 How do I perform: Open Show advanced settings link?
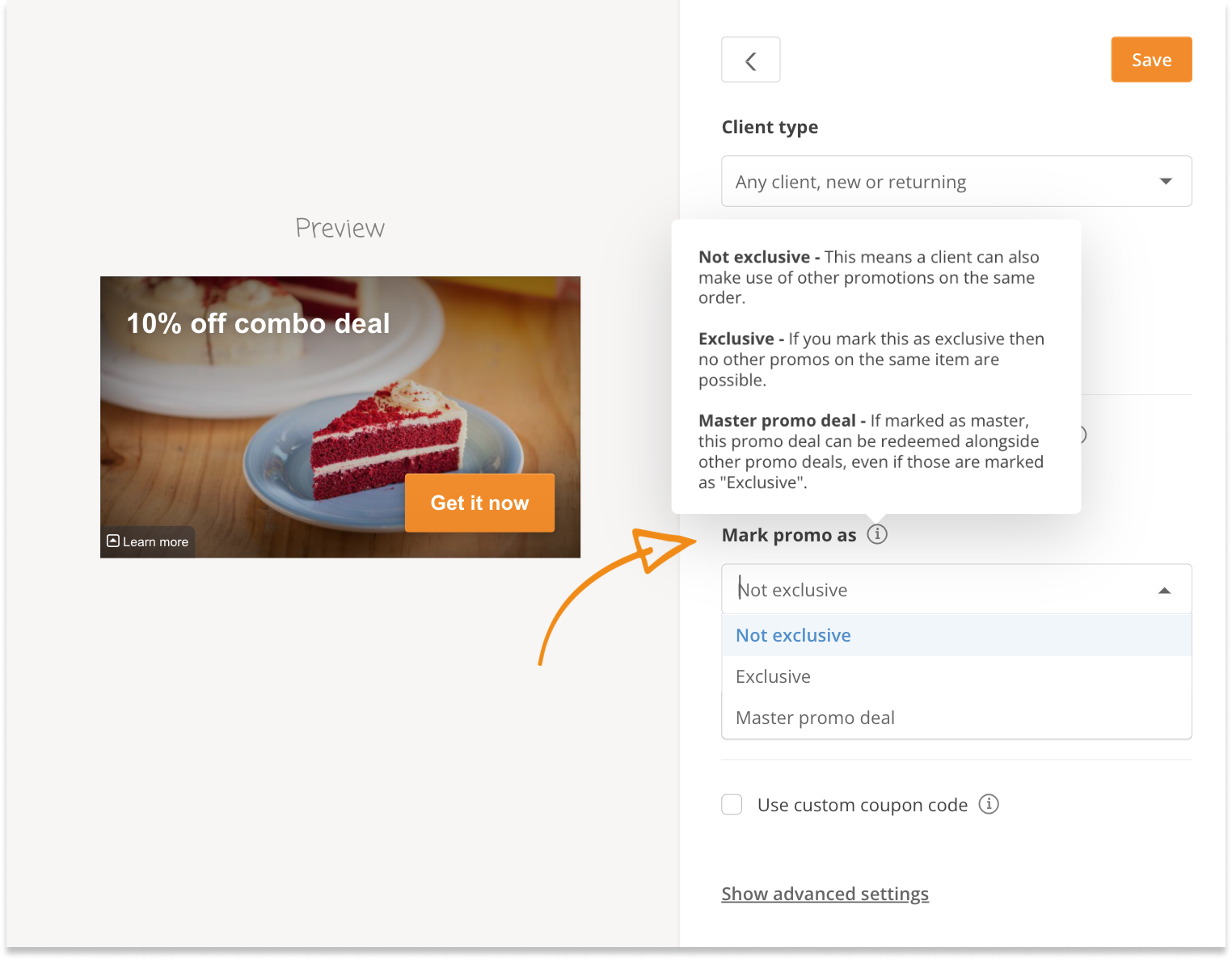825,894
